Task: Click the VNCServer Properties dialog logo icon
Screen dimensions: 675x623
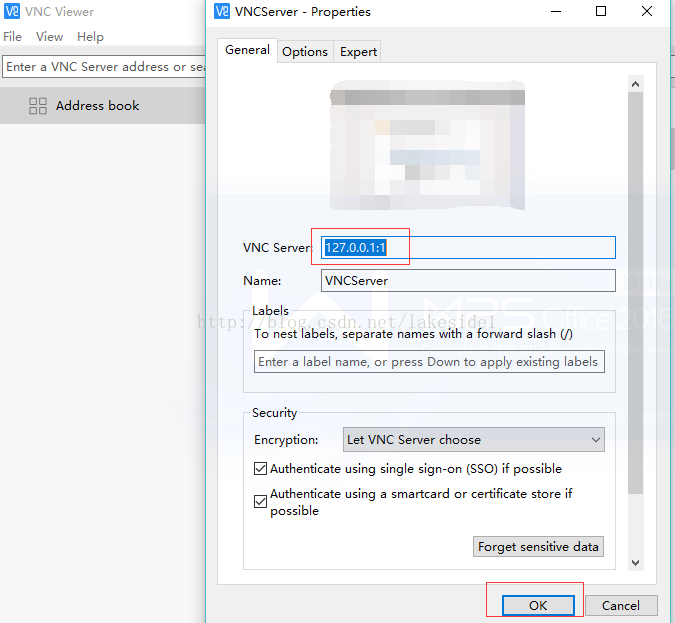Action: 222,11
